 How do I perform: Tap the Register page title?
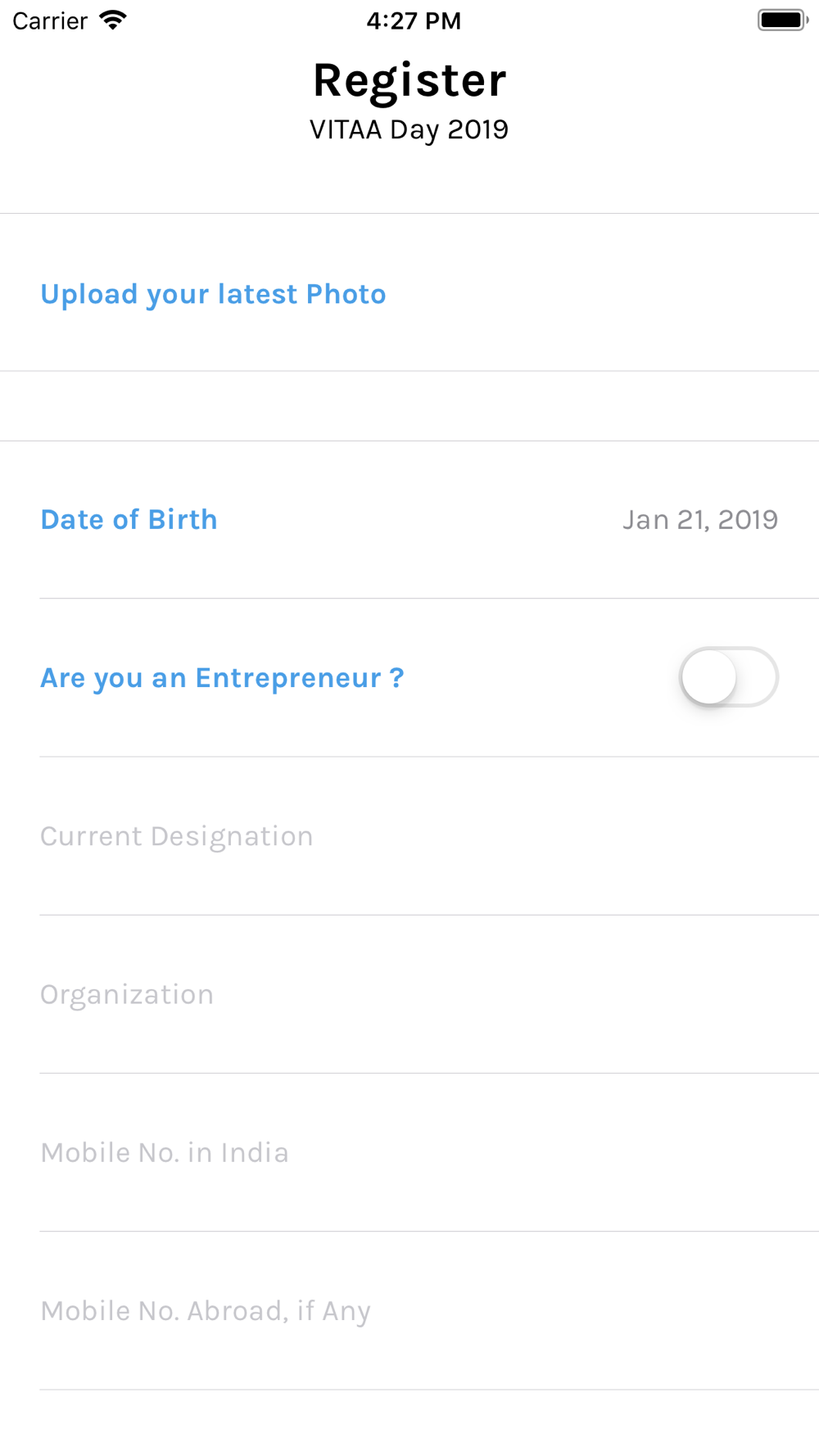pyautogui.click(x=409, y=80)
